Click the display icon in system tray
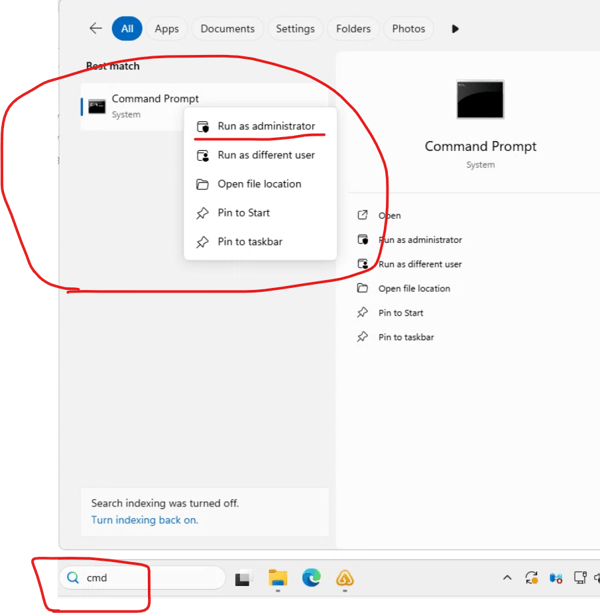 tap(580, 578)
